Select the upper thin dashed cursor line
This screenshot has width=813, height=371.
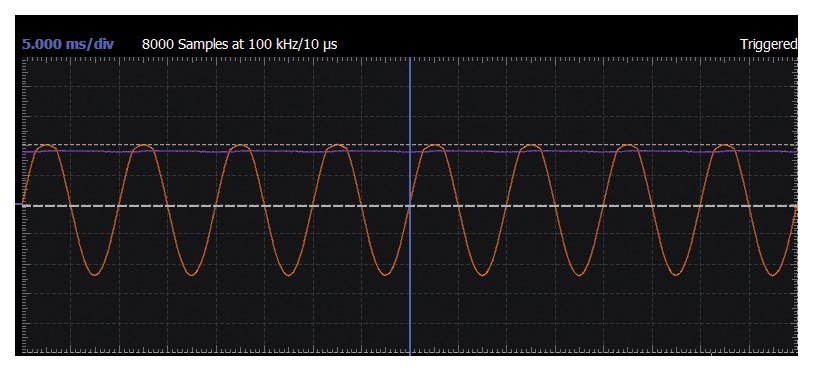[410, 145]
